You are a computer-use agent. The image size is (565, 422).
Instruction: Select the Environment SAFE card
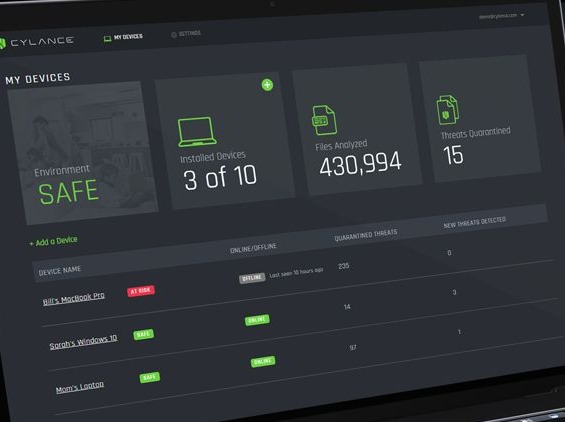click(83, 153)
